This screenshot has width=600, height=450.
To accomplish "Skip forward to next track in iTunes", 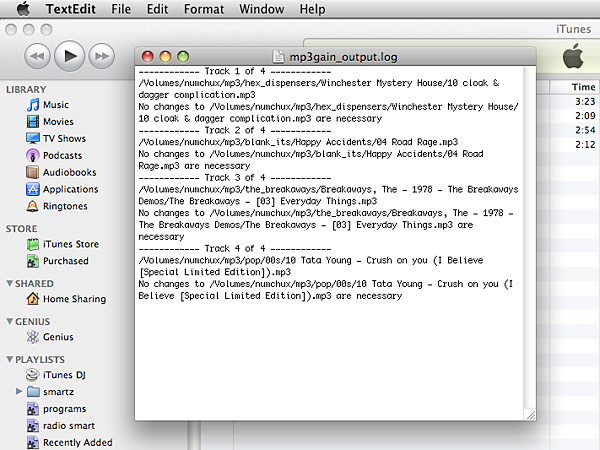I will point(101,56).
